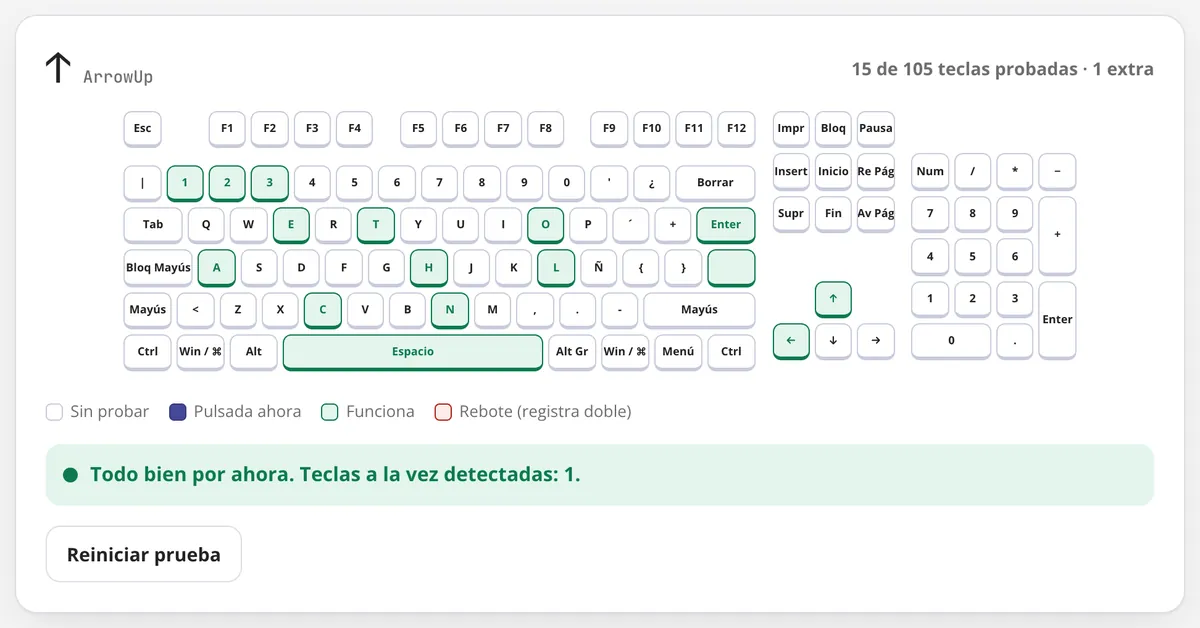The width and height of the screenshot is (1200, 628).
Task: Click the closing brace } key
Action: click(683, 268)
